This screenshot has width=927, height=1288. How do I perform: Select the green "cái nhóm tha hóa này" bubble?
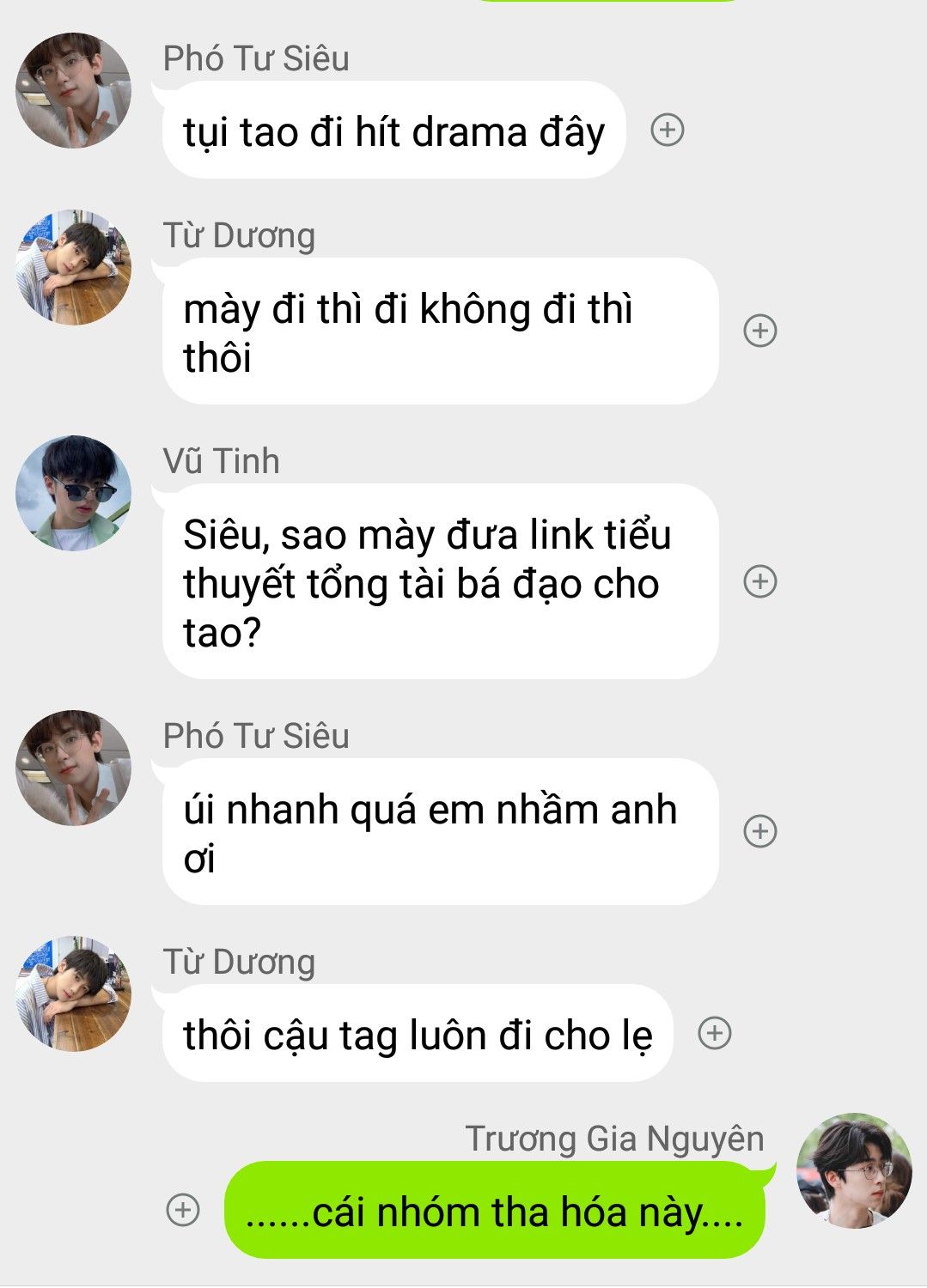pyautogui.click(x=495, y=1210)
